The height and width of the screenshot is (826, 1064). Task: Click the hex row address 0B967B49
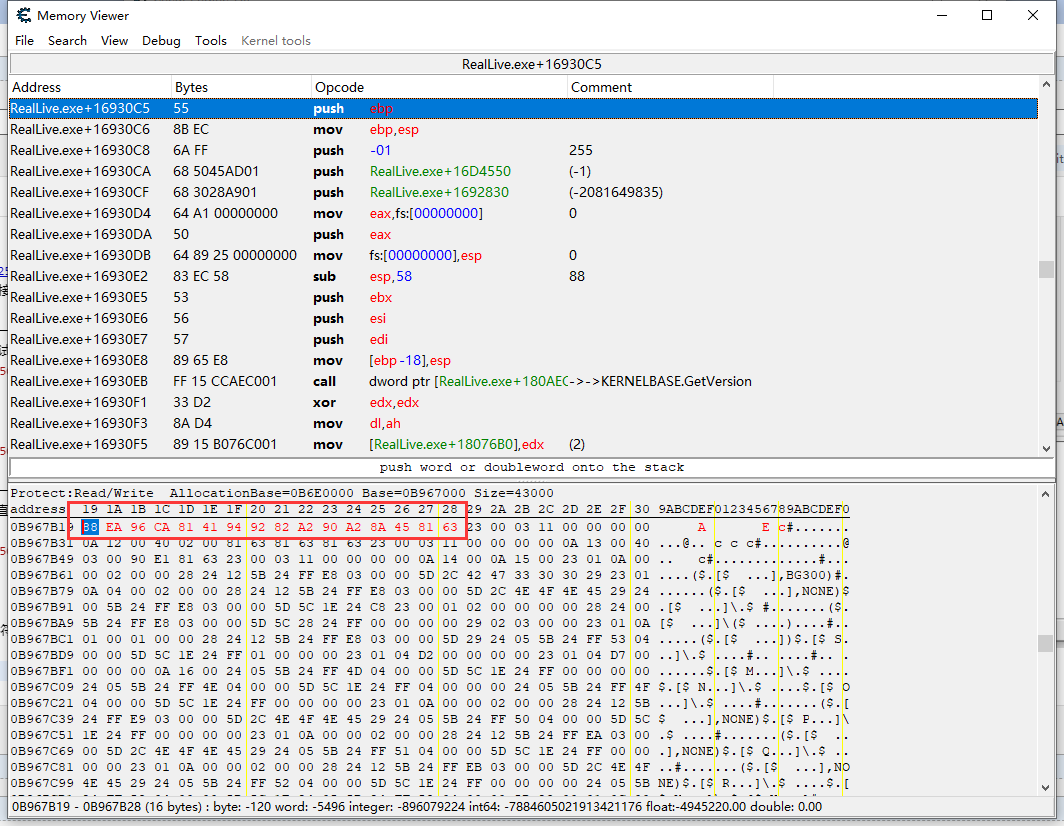click(42, 559)
